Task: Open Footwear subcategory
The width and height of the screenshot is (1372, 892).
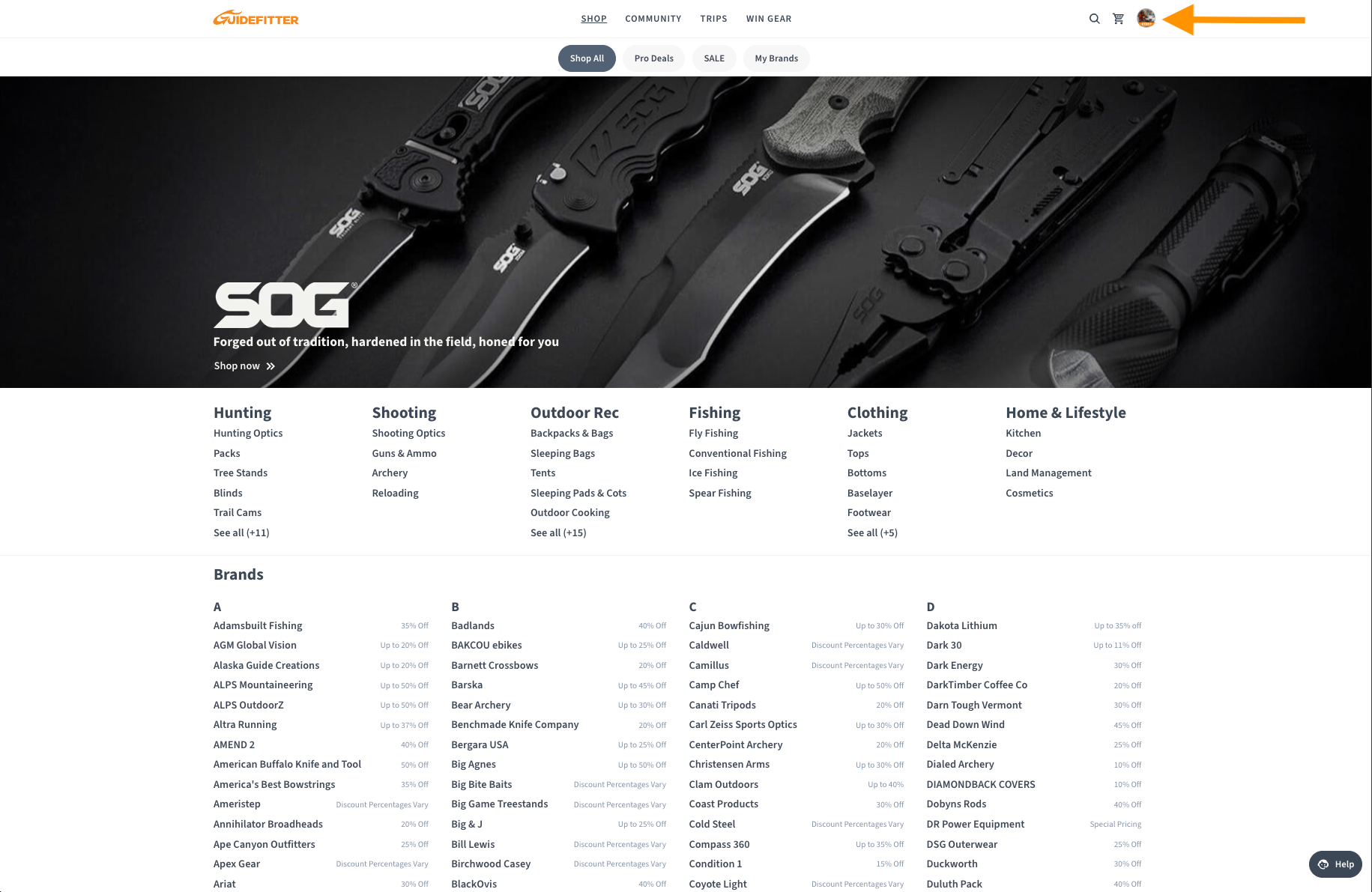Action: coord(869,513)
